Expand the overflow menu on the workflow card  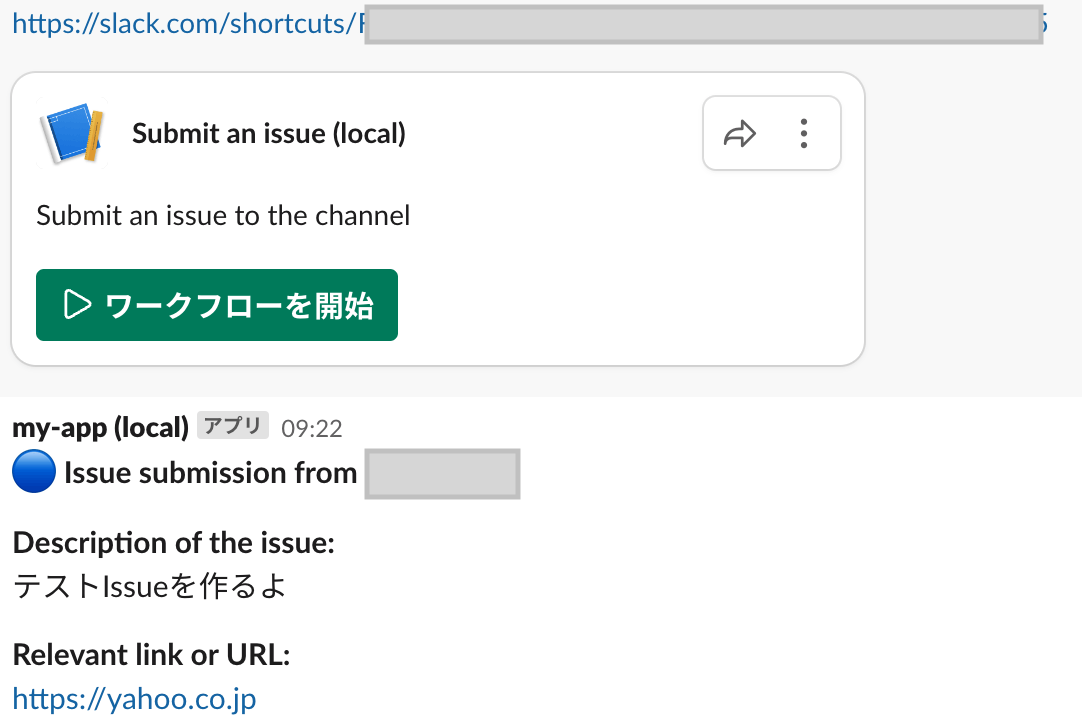coord(803,131)
